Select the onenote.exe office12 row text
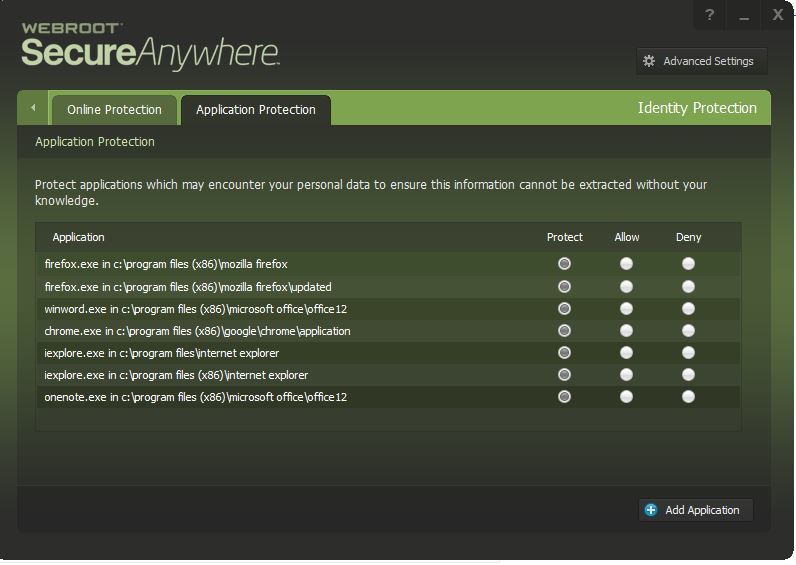This screenshot has width=796, height=565. coord(195,397)
